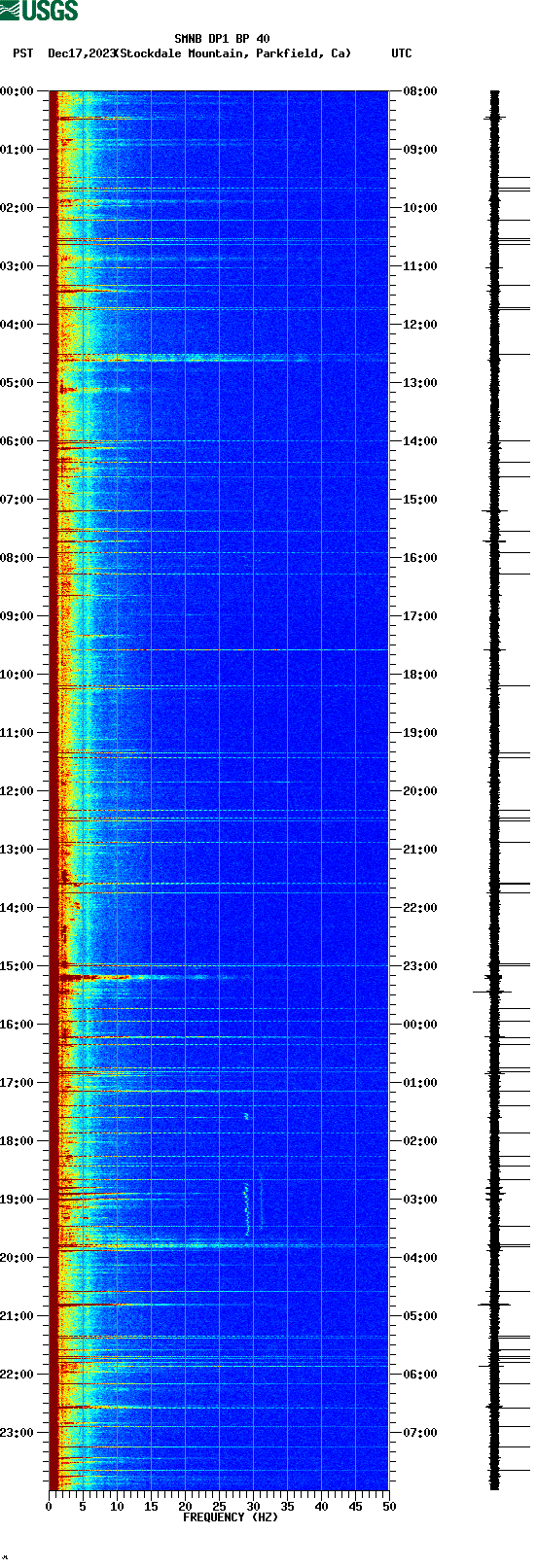This screenshot has width=537, height=1568.
Task: Click the 23:00 UTC time label
Action: tap(419, 966)
